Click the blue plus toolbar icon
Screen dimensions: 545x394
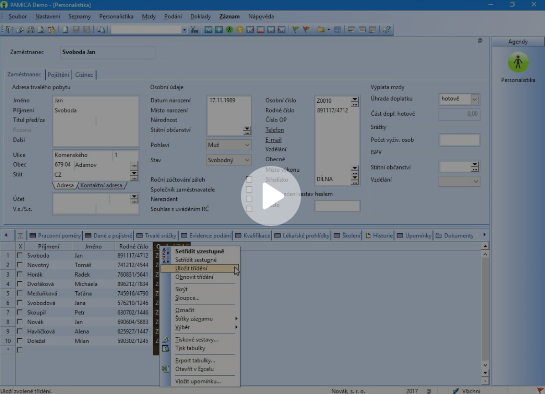pos(219,30)
